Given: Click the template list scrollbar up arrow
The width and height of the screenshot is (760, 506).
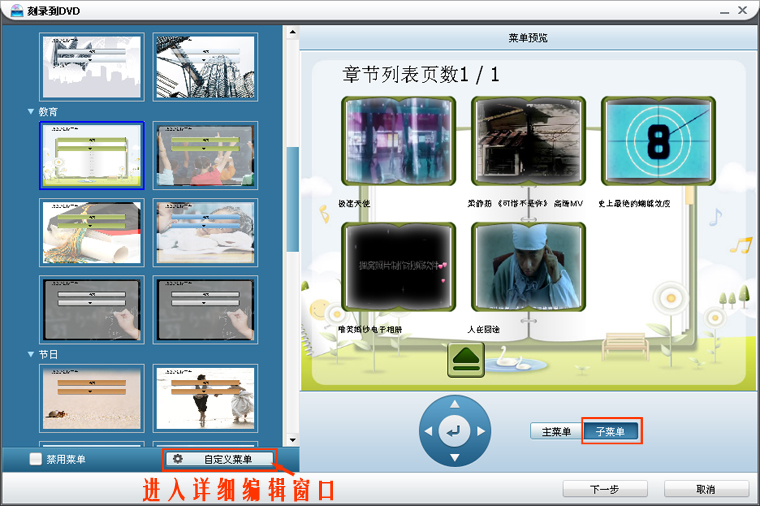Looking at the screenshot, I should [x=292, y=32].
